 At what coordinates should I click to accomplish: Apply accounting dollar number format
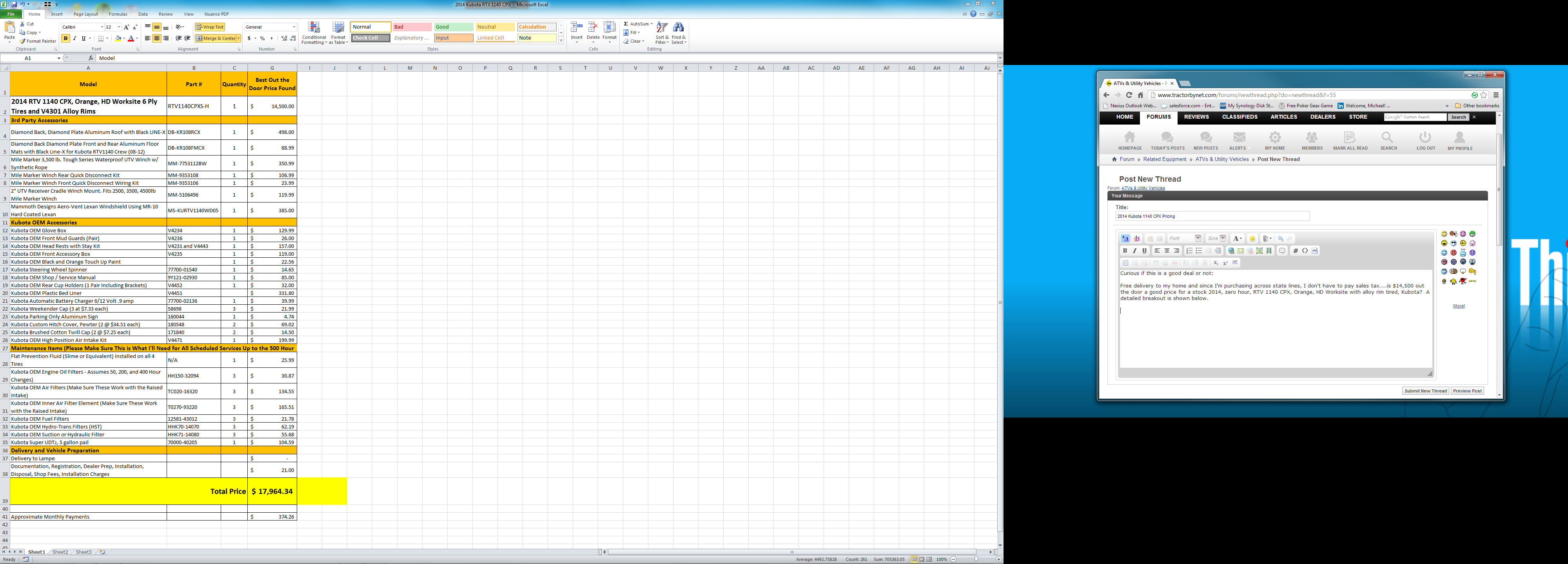point(249,38)
